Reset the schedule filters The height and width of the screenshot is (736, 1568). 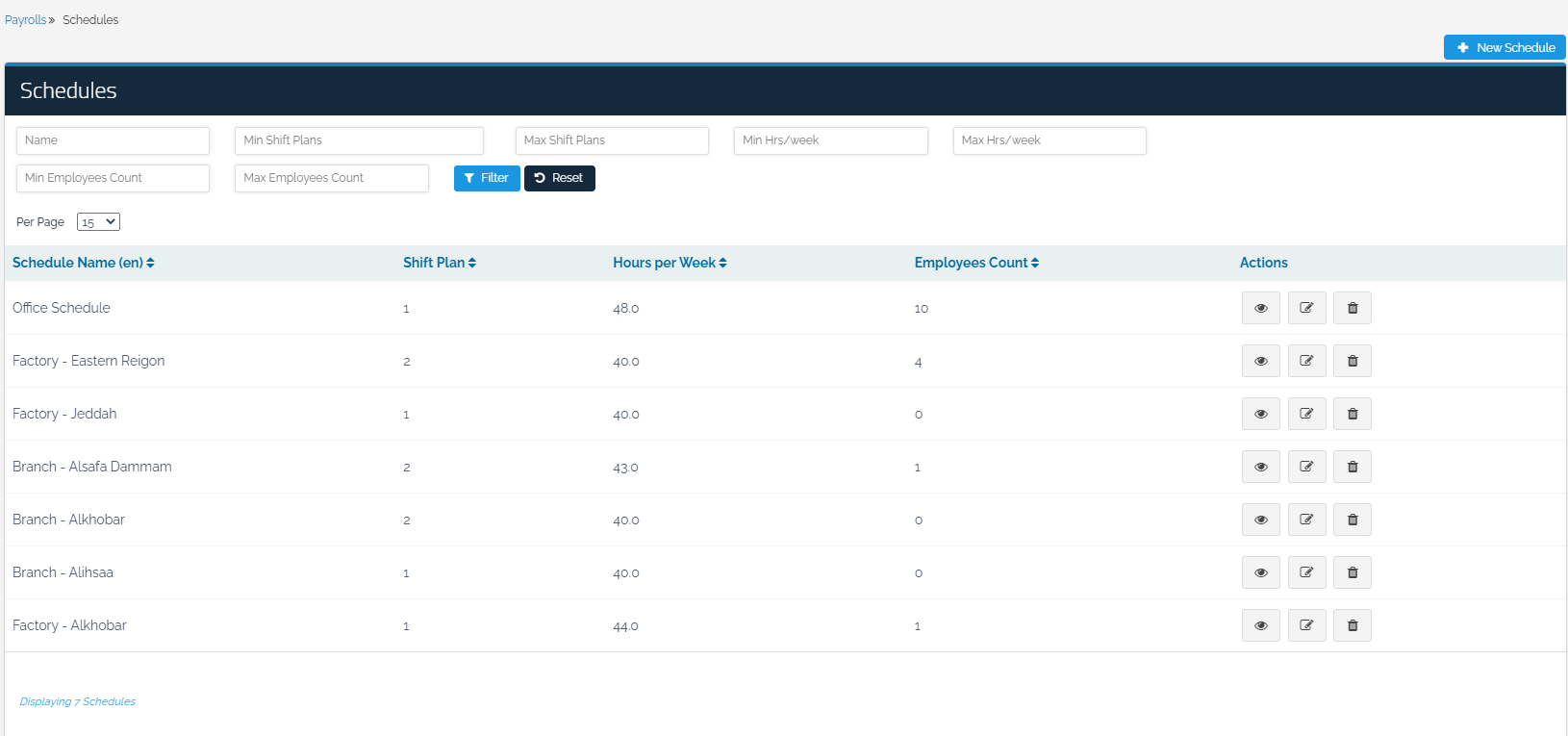click(x=559, y=178)
